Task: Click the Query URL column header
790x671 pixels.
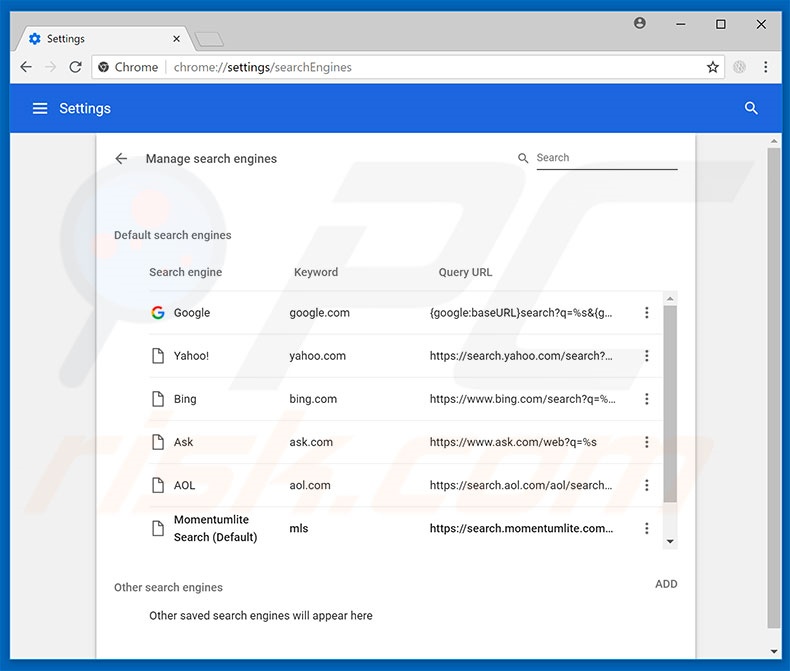Action: click(465, 273)
